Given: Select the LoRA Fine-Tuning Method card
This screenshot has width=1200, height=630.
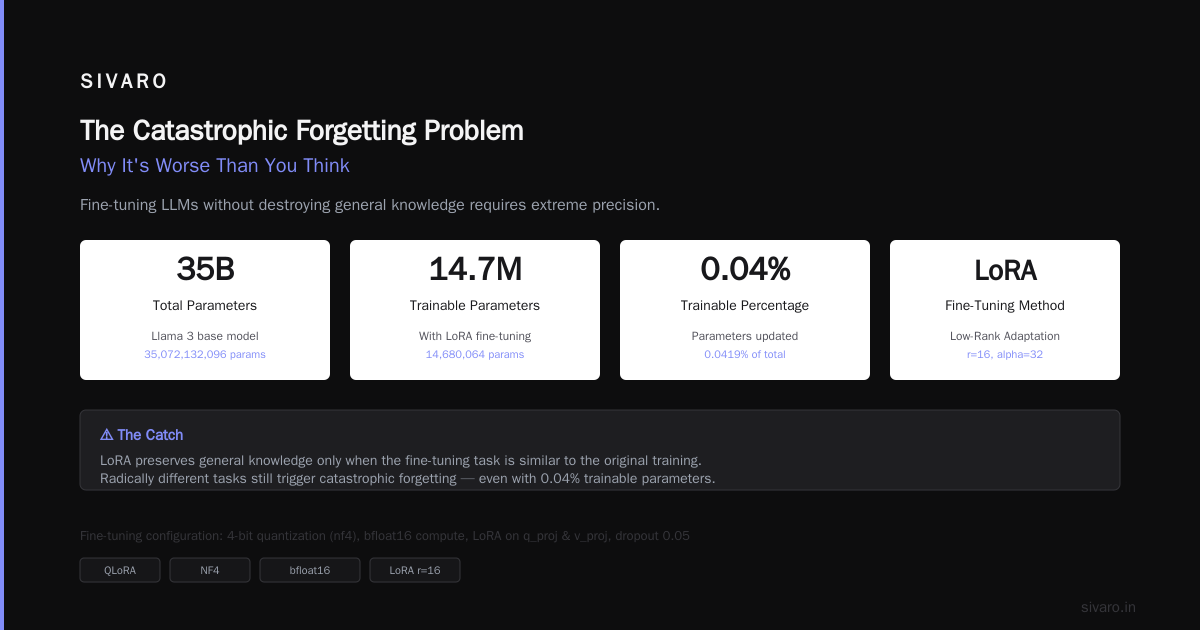Looking at the screenshot, I should pyautogui.click(x=1005, y=310).
